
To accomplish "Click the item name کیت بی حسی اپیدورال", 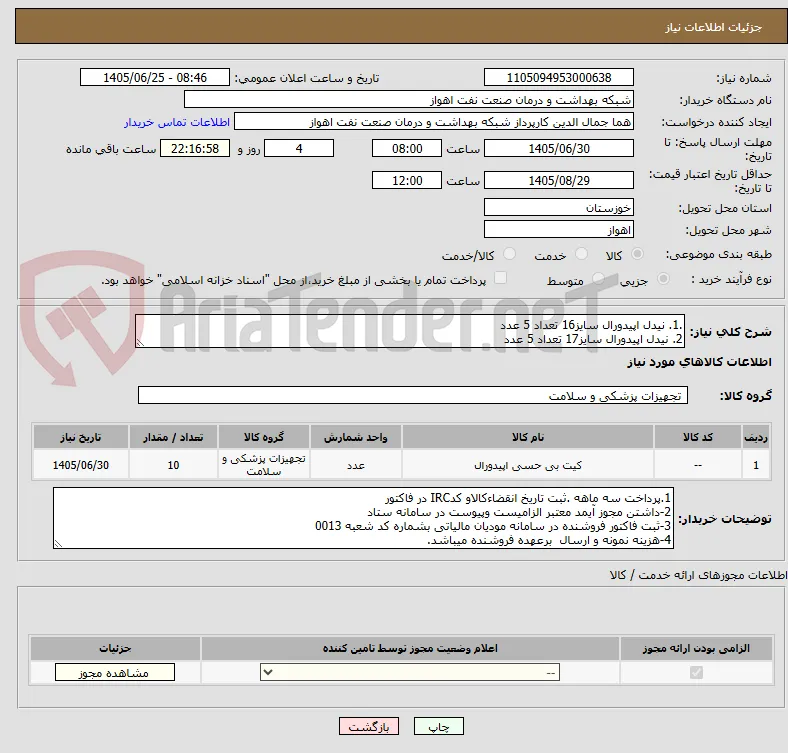I will tap(528, 465).
